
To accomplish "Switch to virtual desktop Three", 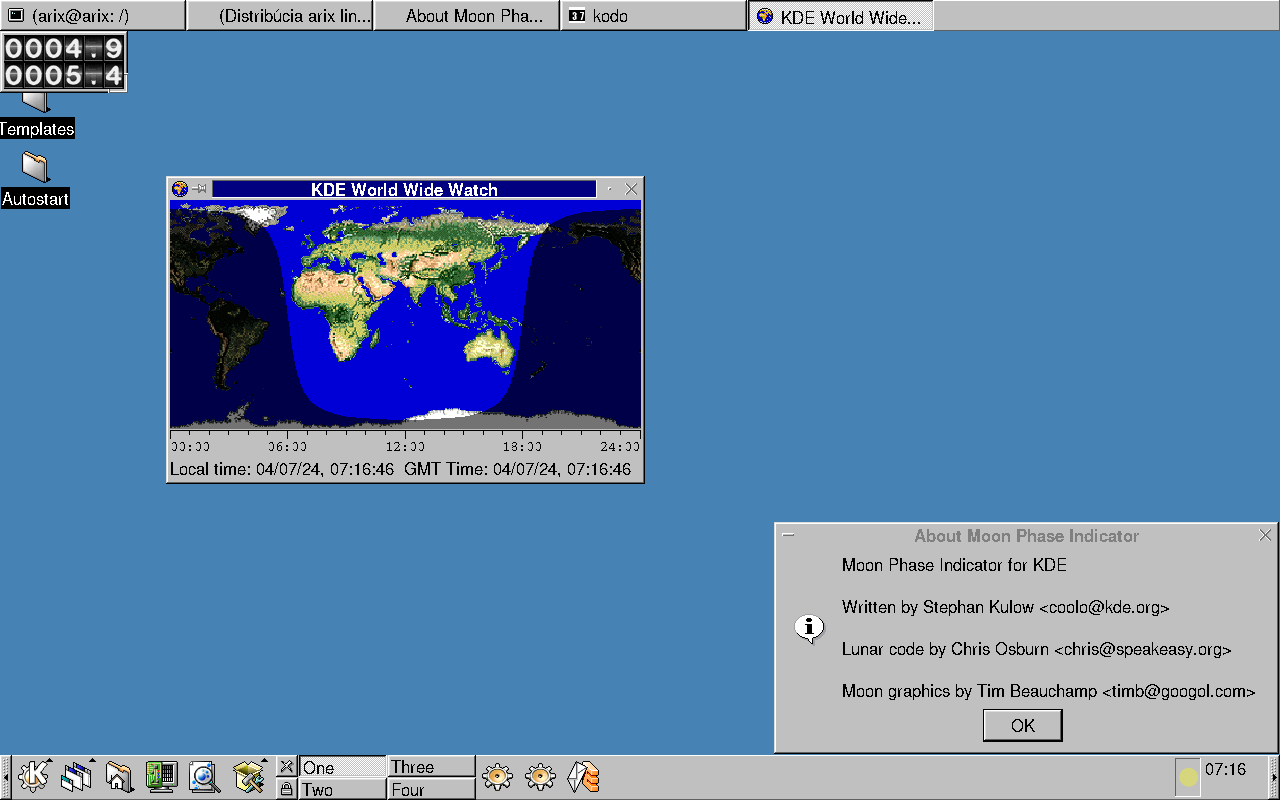I will pos(431,767).
